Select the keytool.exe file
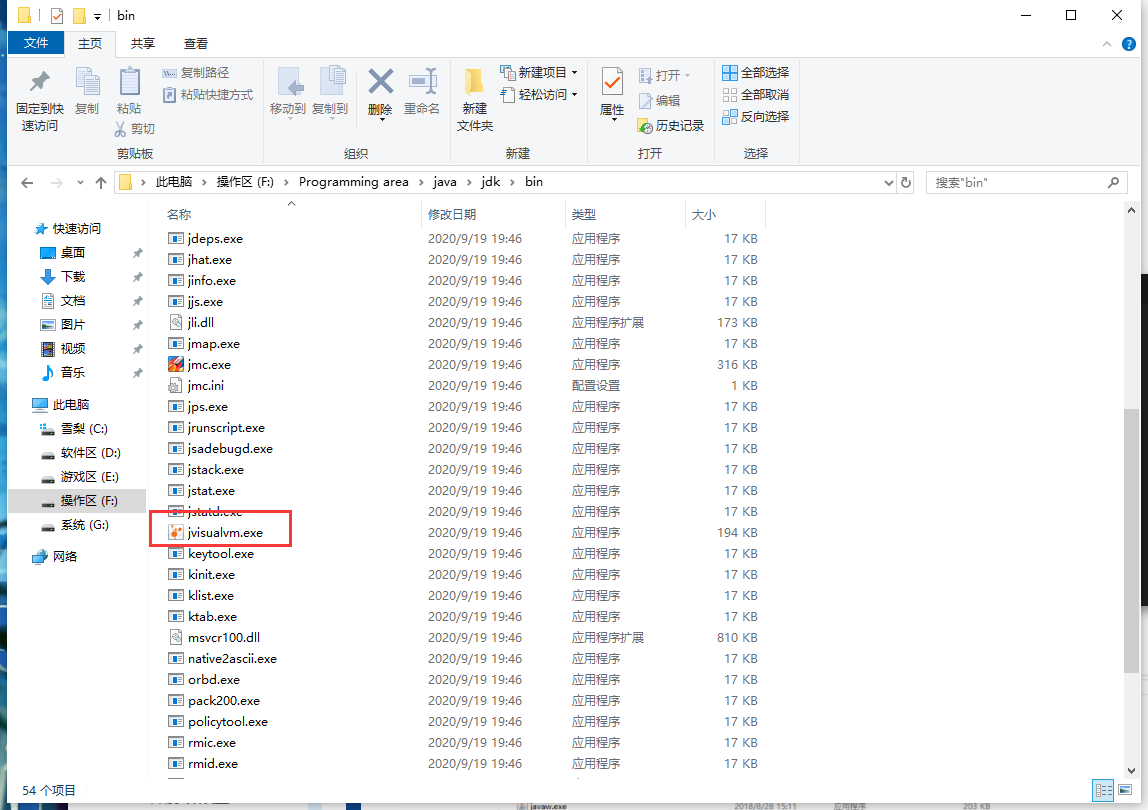 coord(220,554)
